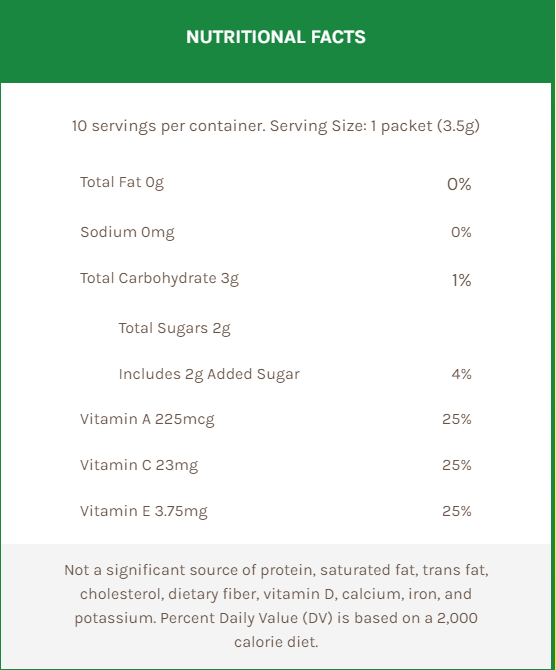Select the 1% carbohydrate daily value
The width and height of the screenshot is (556, 670).
point(462,280)
